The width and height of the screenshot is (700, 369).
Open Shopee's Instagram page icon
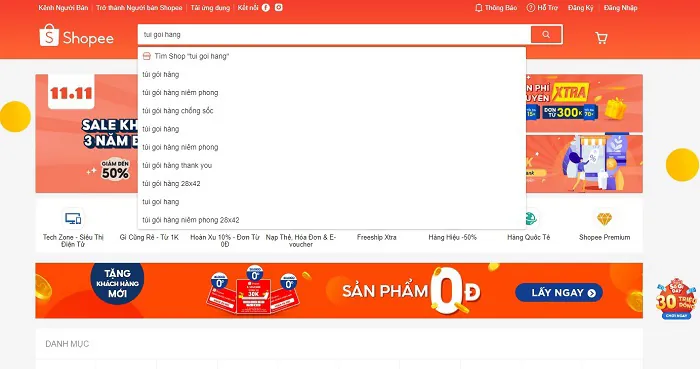(279, 8)
